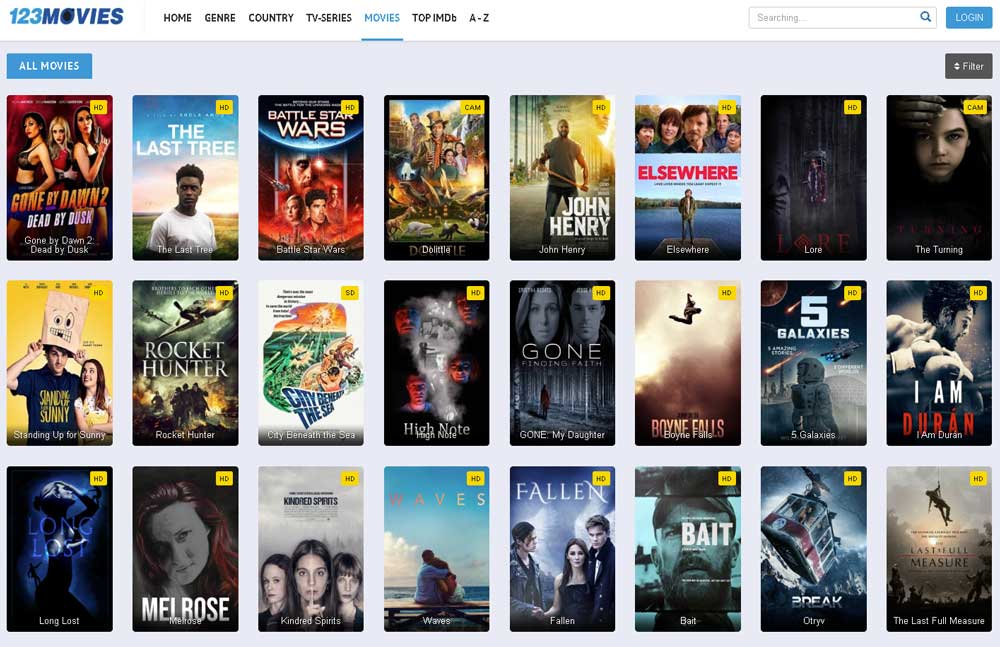The height and width of the screenshot is (647, 1000).
Task: Open the Kindred Spirits movie poster
Action: click(x=311, y=549)
